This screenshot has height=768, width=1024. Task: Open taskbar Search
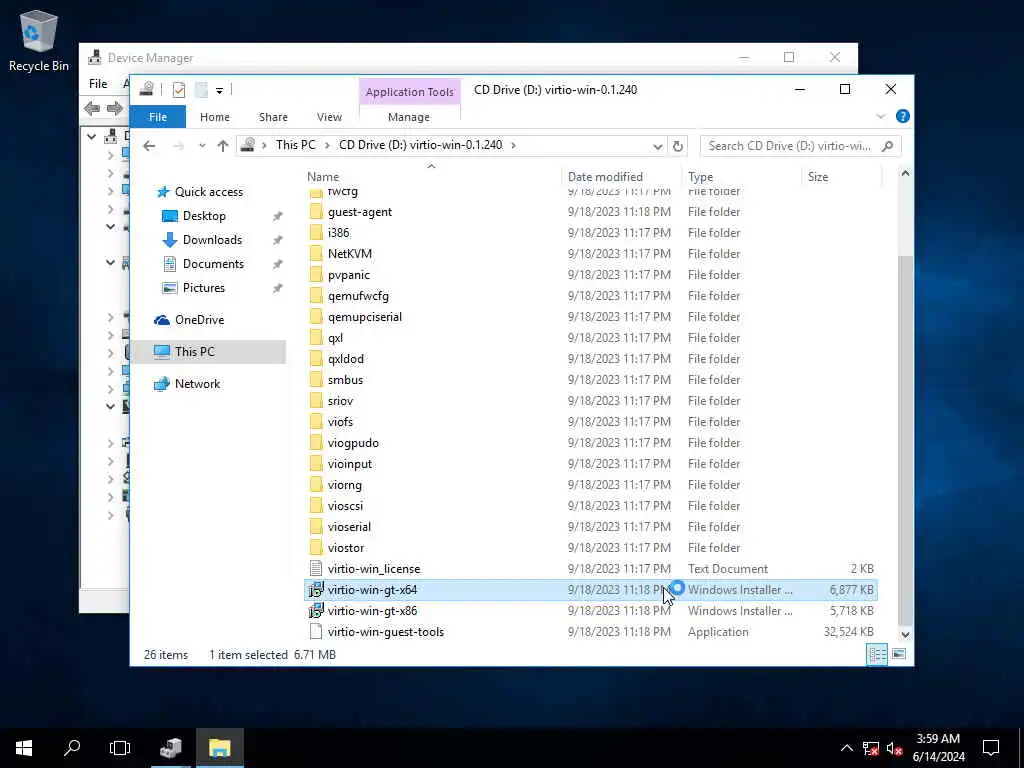[72, 748]
